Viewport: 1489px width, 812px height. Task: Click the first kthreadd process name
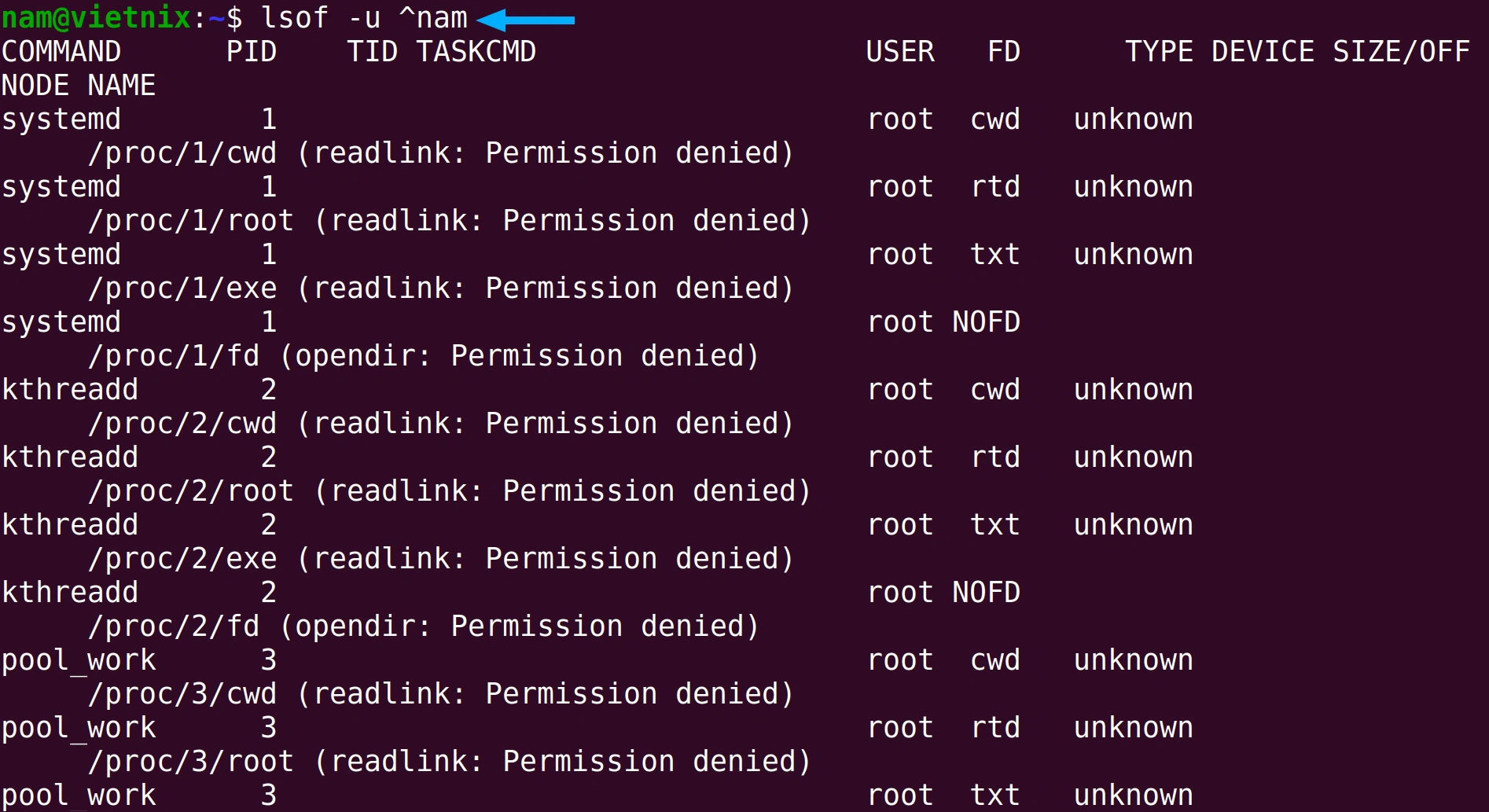coord(70,390)
